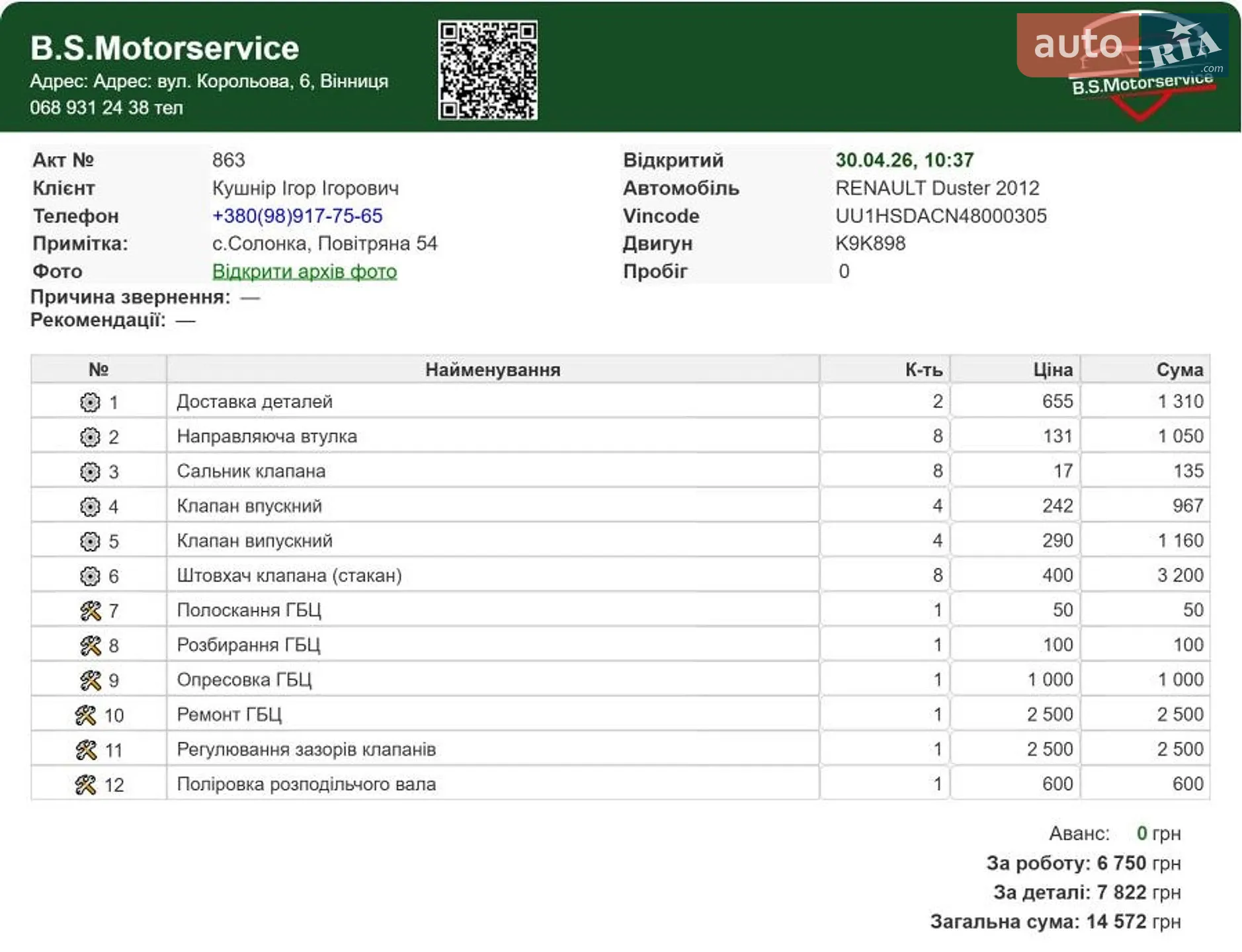Click the wrench icon beside Ремонт ГБЦ
The width and height of the screenshot is (1242, 952).
(85, 715)
